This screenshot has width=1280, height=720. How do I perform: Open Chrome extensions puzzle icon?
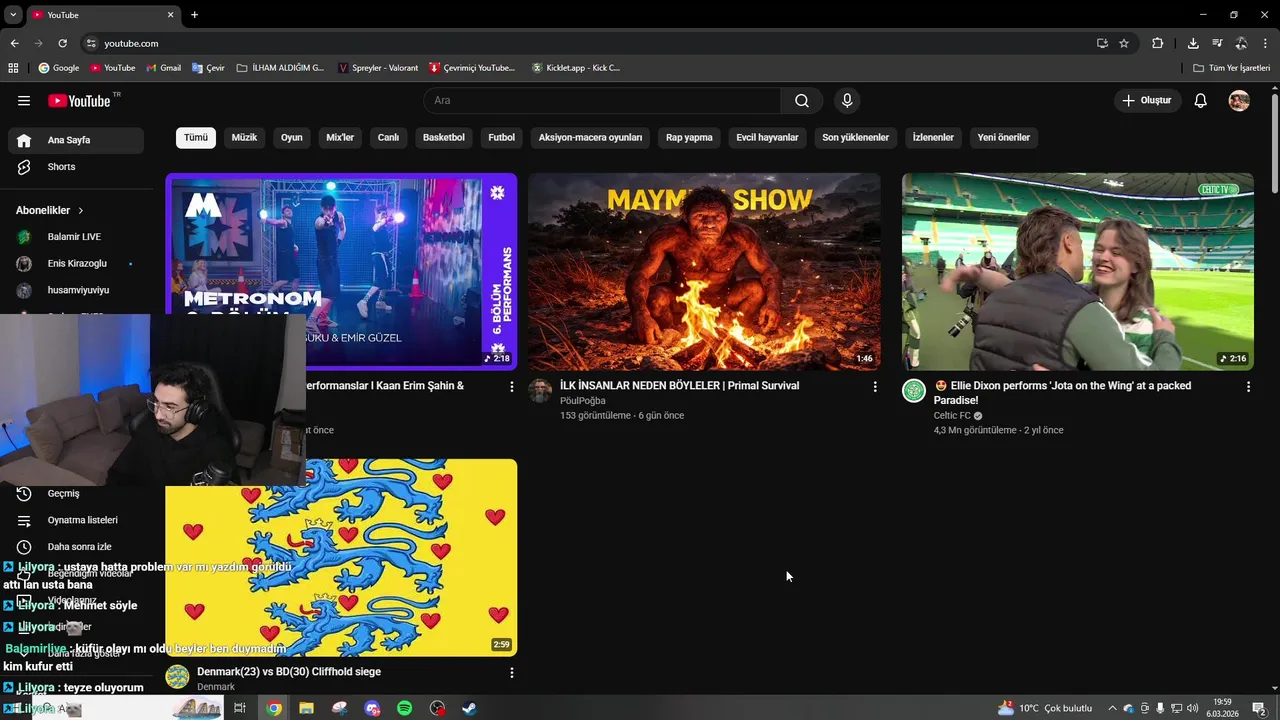1158,43
